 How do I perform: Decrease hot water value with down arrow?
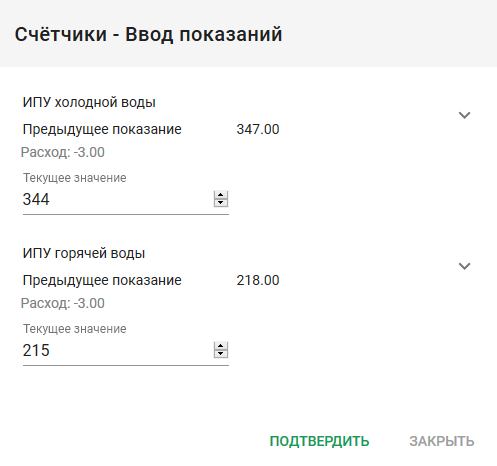click(221, 354)
